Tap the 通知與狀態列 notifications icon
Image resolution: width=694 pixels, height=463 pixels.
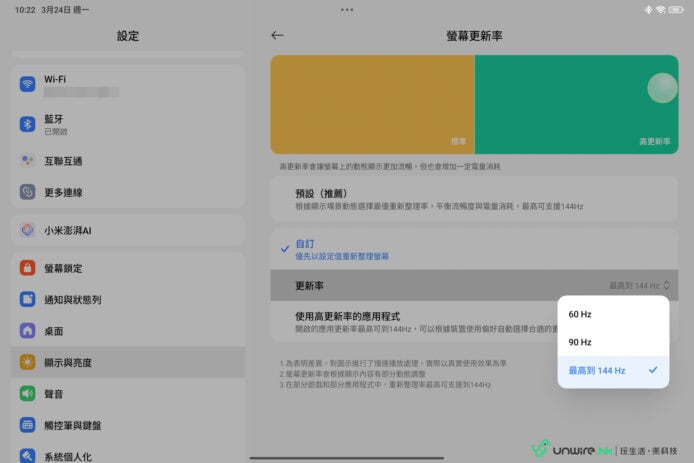pos(28,299)
